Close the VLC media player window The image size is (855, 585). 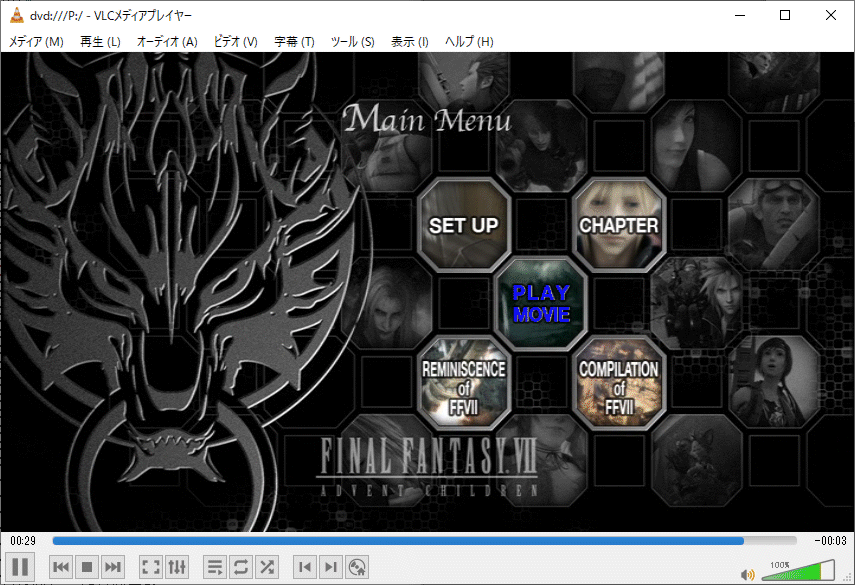(830, 15)
